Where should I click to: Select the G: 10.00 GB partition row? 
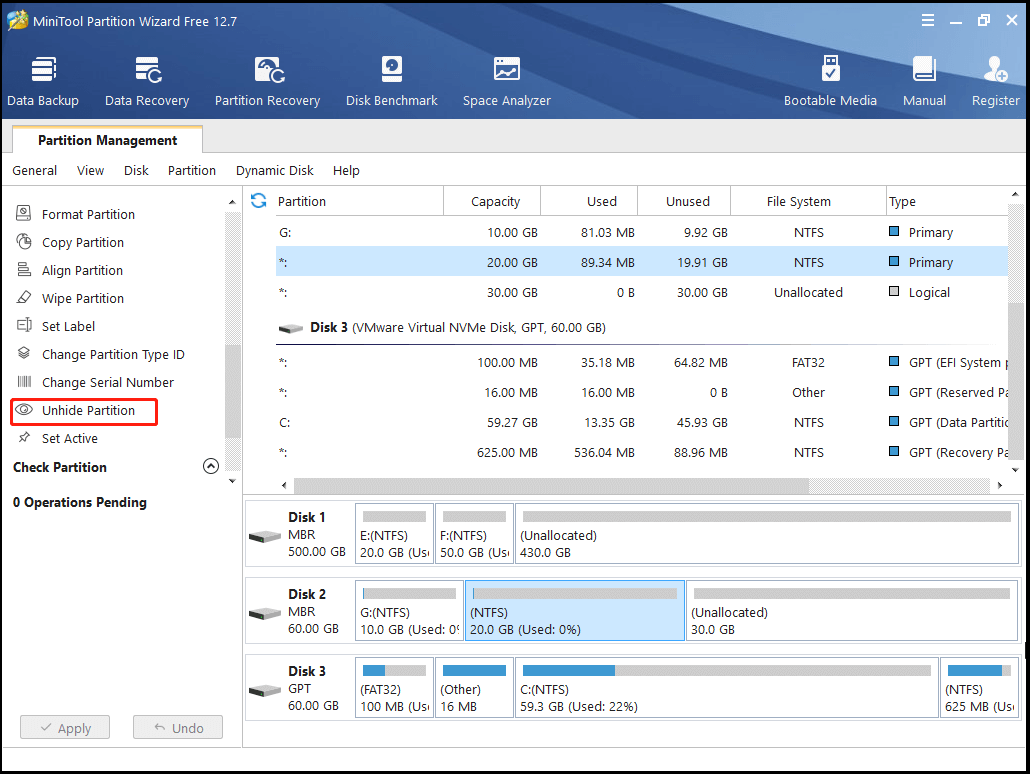[642, 232]
